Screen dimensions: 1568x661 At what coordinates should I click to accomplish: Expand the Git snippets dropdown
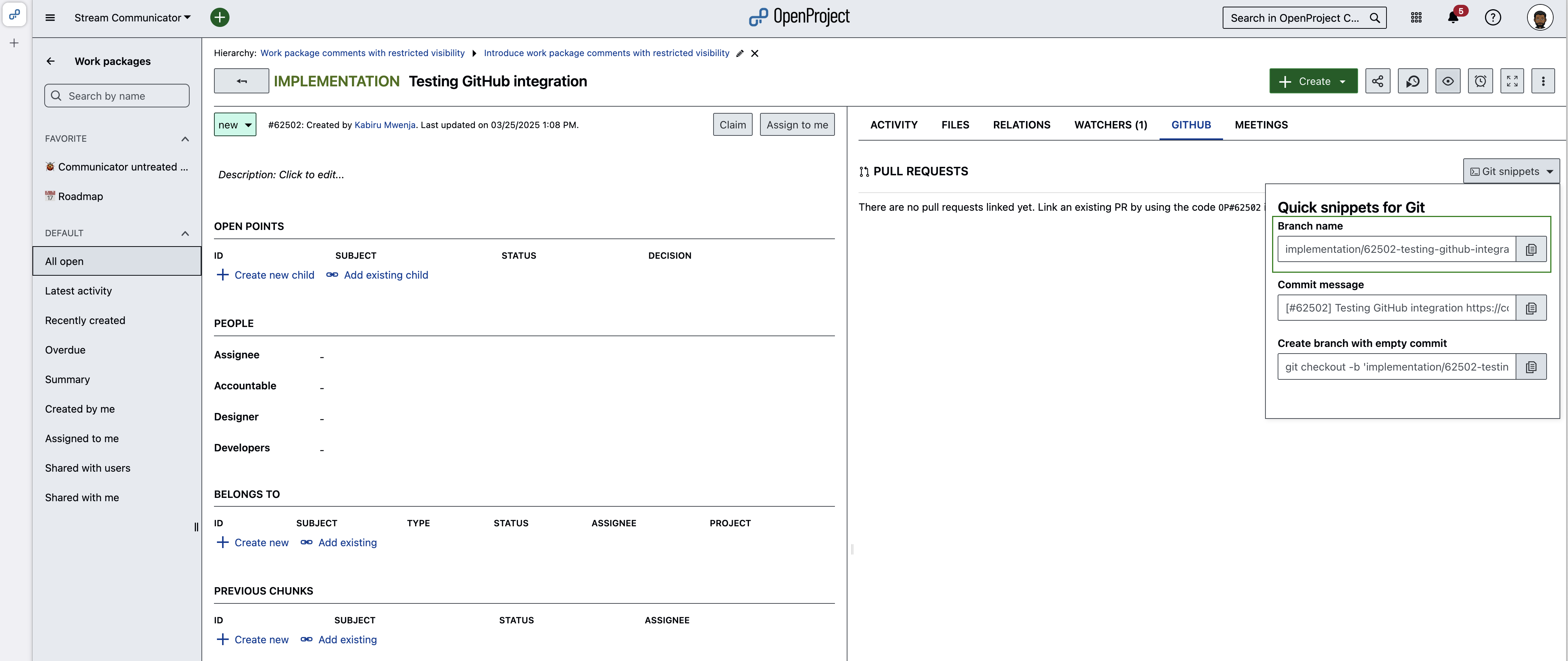1511,172
